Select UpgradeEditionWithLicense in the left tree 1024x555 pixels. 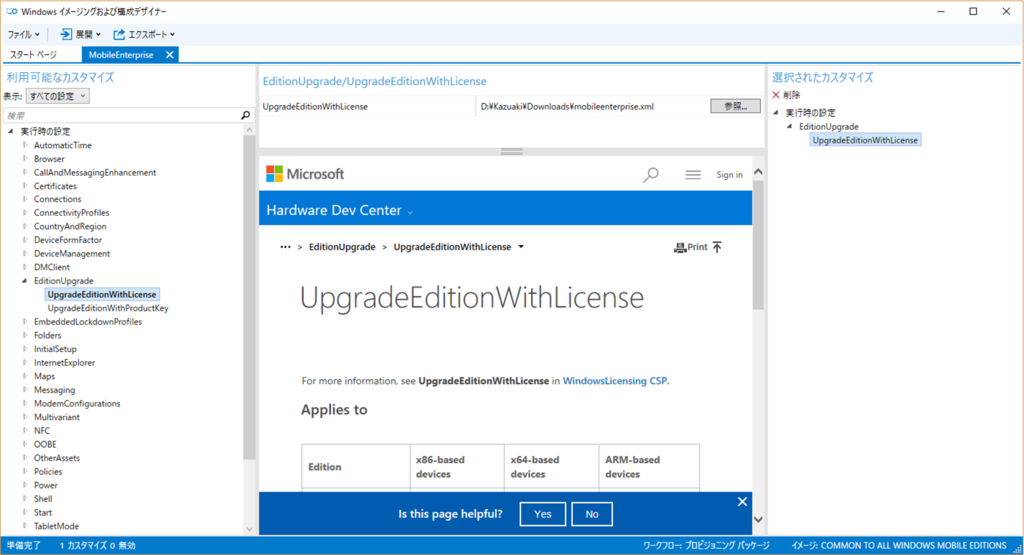click(x=102, y=294)
